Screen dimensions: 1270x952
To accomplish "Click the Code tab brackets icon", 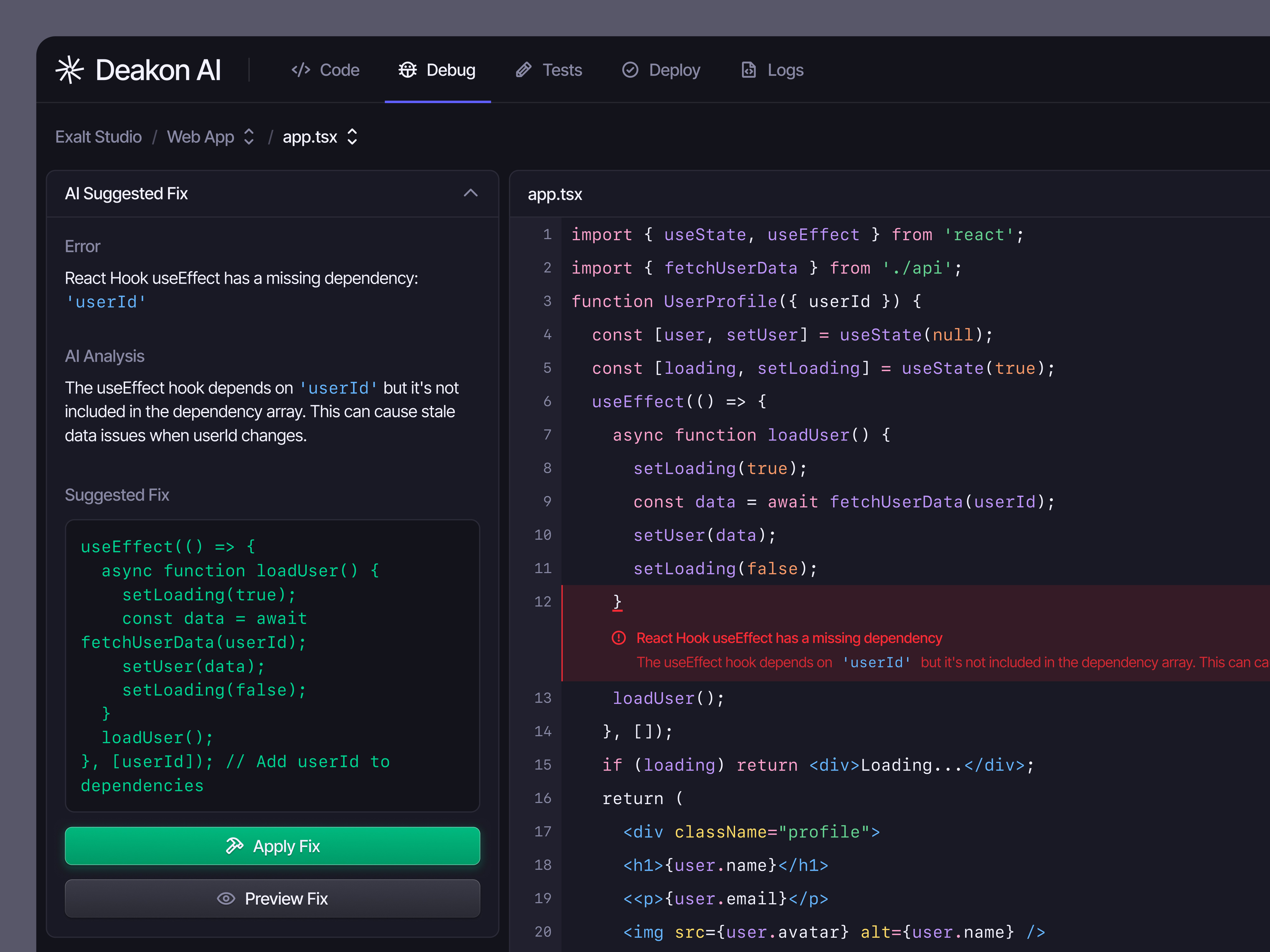I will click(x=301, y=70).
